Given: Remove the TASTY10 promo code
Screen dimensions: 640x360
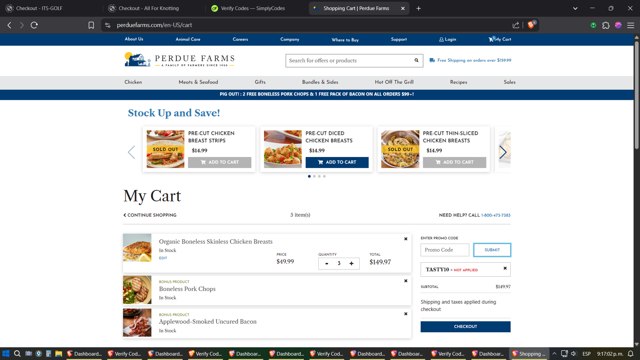Looking at the screenshot, I should 505,269.
